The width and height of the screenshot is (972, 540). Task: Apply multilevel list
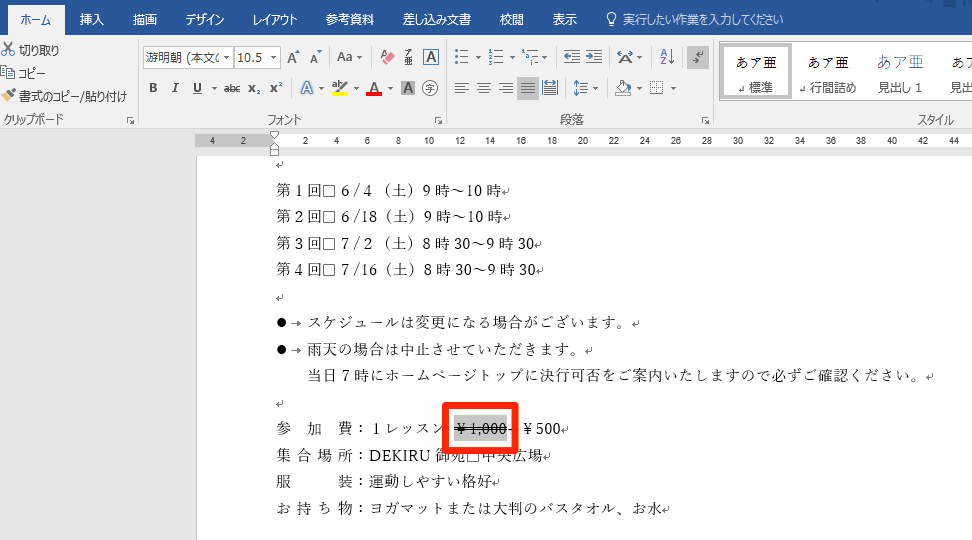[x=530, y=58]
